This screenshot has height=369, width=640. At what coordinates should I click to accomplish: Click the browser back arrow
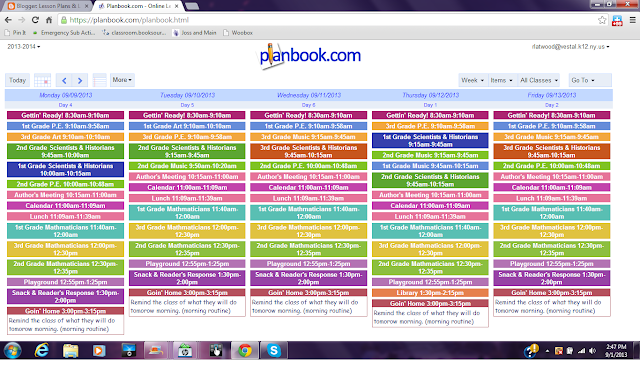(8, 20)
